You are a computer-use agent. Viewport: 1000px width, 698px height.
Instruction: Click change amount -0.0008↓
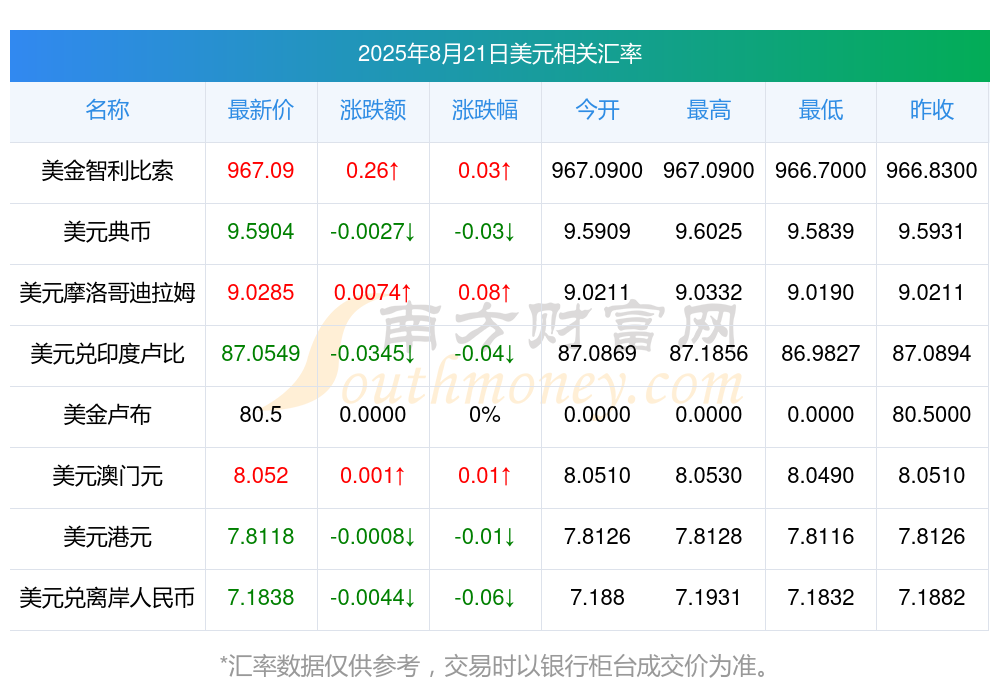[373, 537]
